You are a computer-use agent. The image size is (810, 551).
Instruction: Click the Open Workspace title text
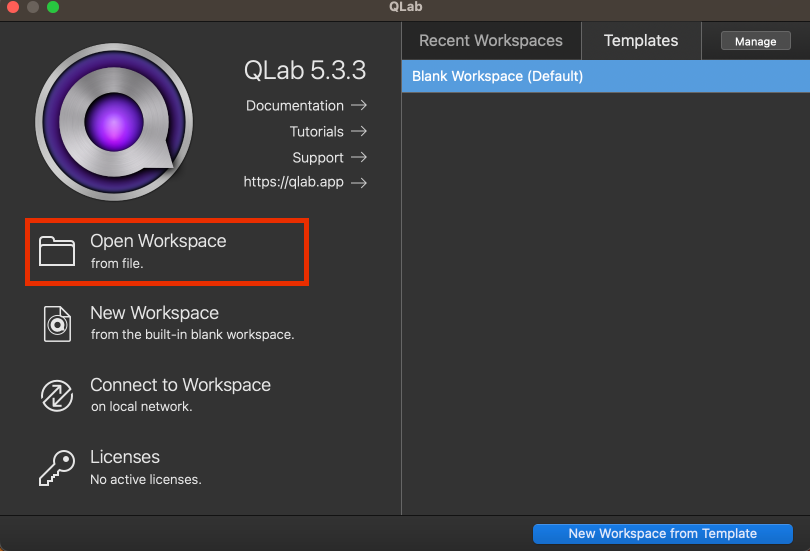click(158, 241)
